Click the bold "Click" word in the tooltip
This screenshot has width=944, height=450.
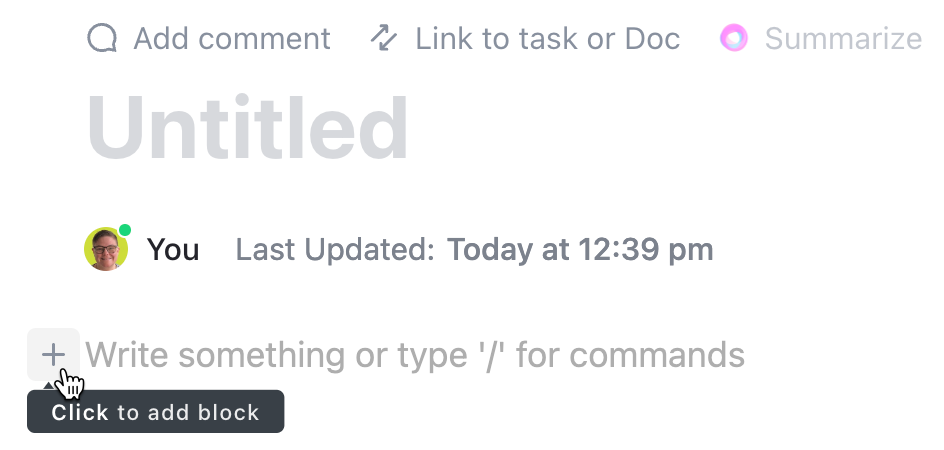(80, 412)
